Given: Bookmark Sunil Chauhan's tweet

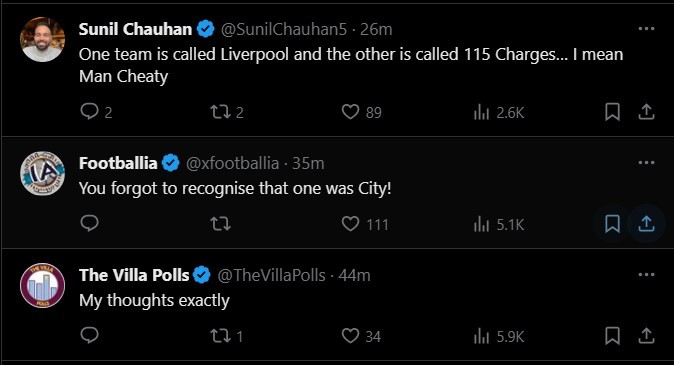Looking at the screenshot, I should click(x=612, y=112).
